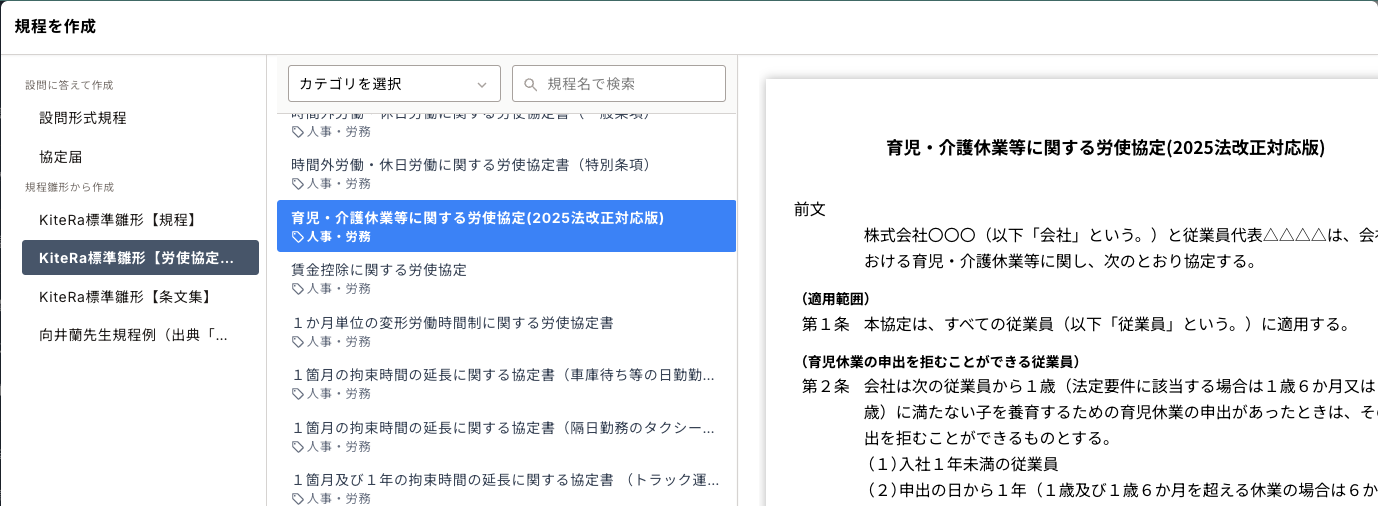
Task: Select 拘束時間の延長 協定書（隔日勤務のタクシー） template
Action: click(502, 429)
